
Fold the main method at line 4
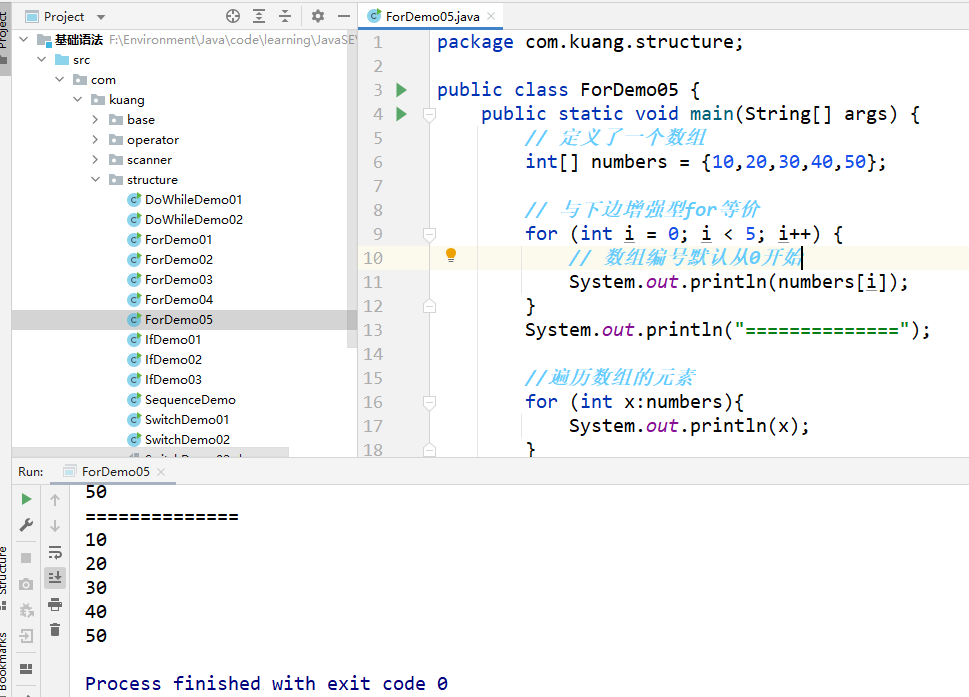pyautogui.click(x=429, y=114)
